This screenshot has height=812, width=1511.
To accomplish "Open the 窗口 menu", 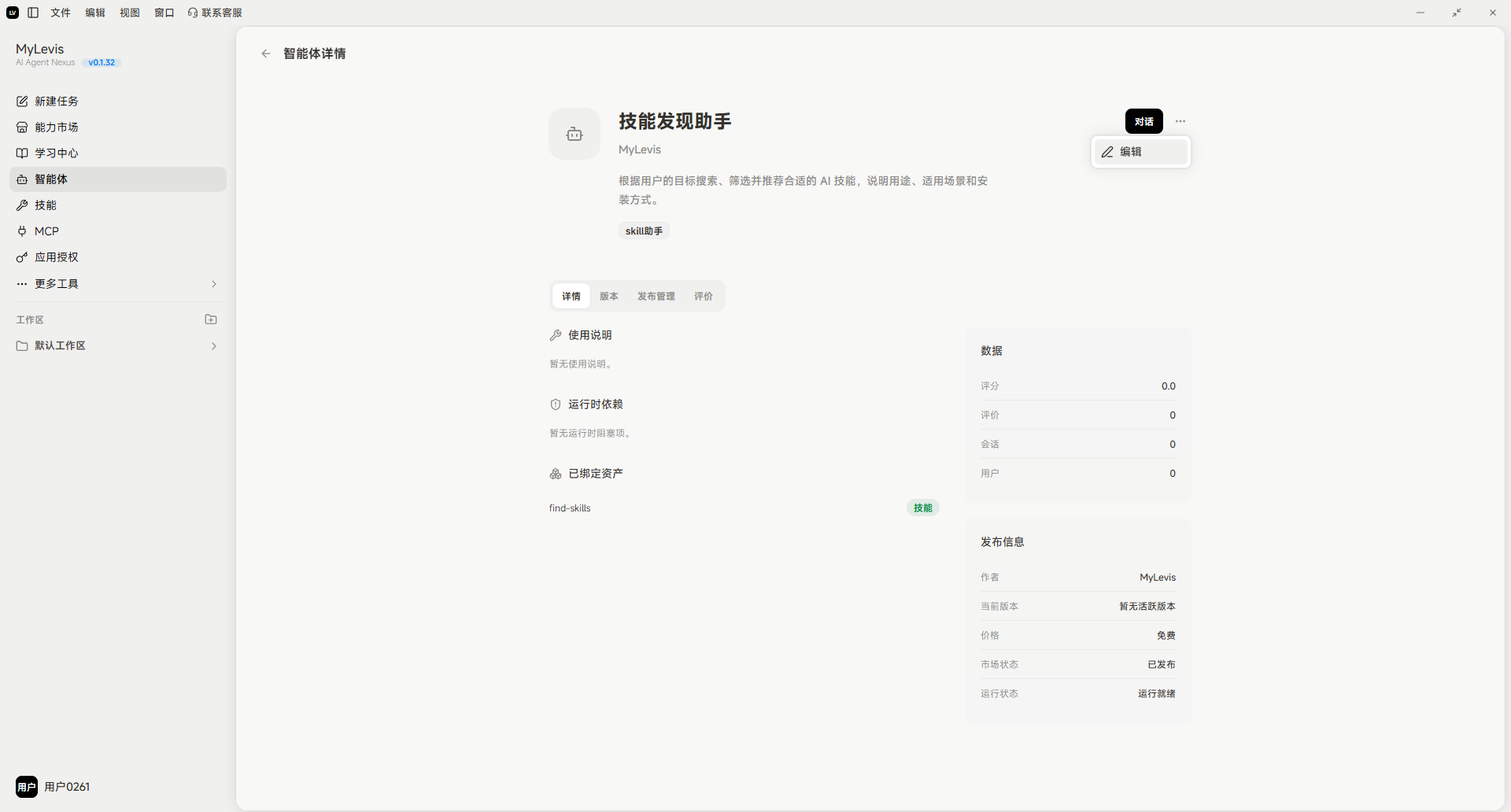I will point(164,13).
